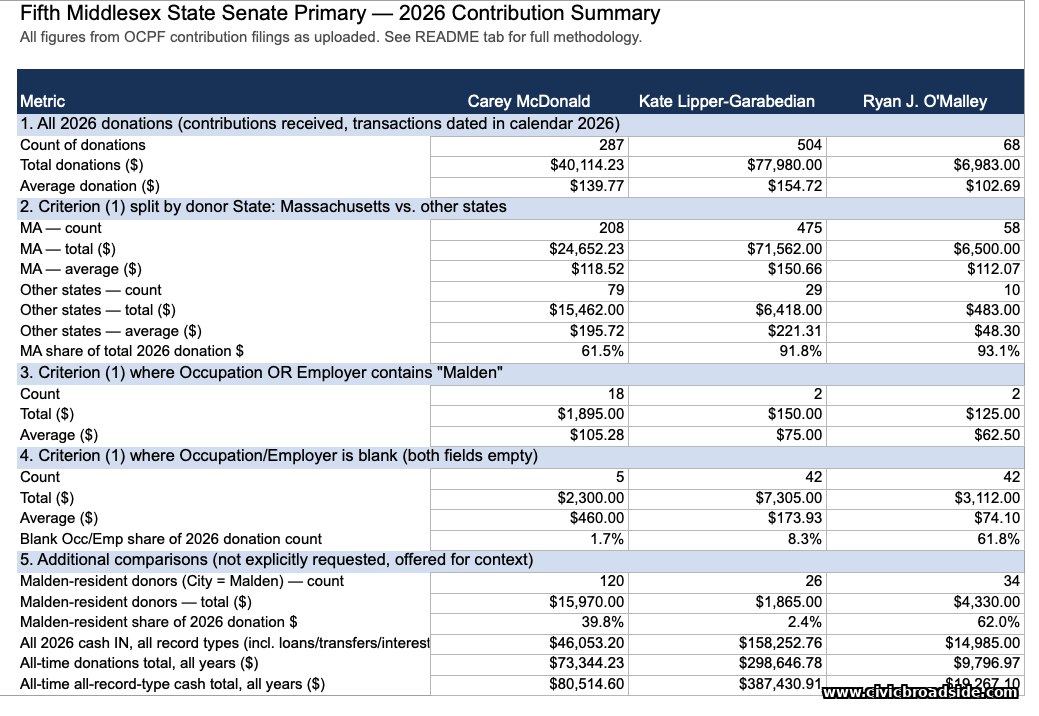Select the 'Ryan J. O'Malley' column header

[924, 101]
